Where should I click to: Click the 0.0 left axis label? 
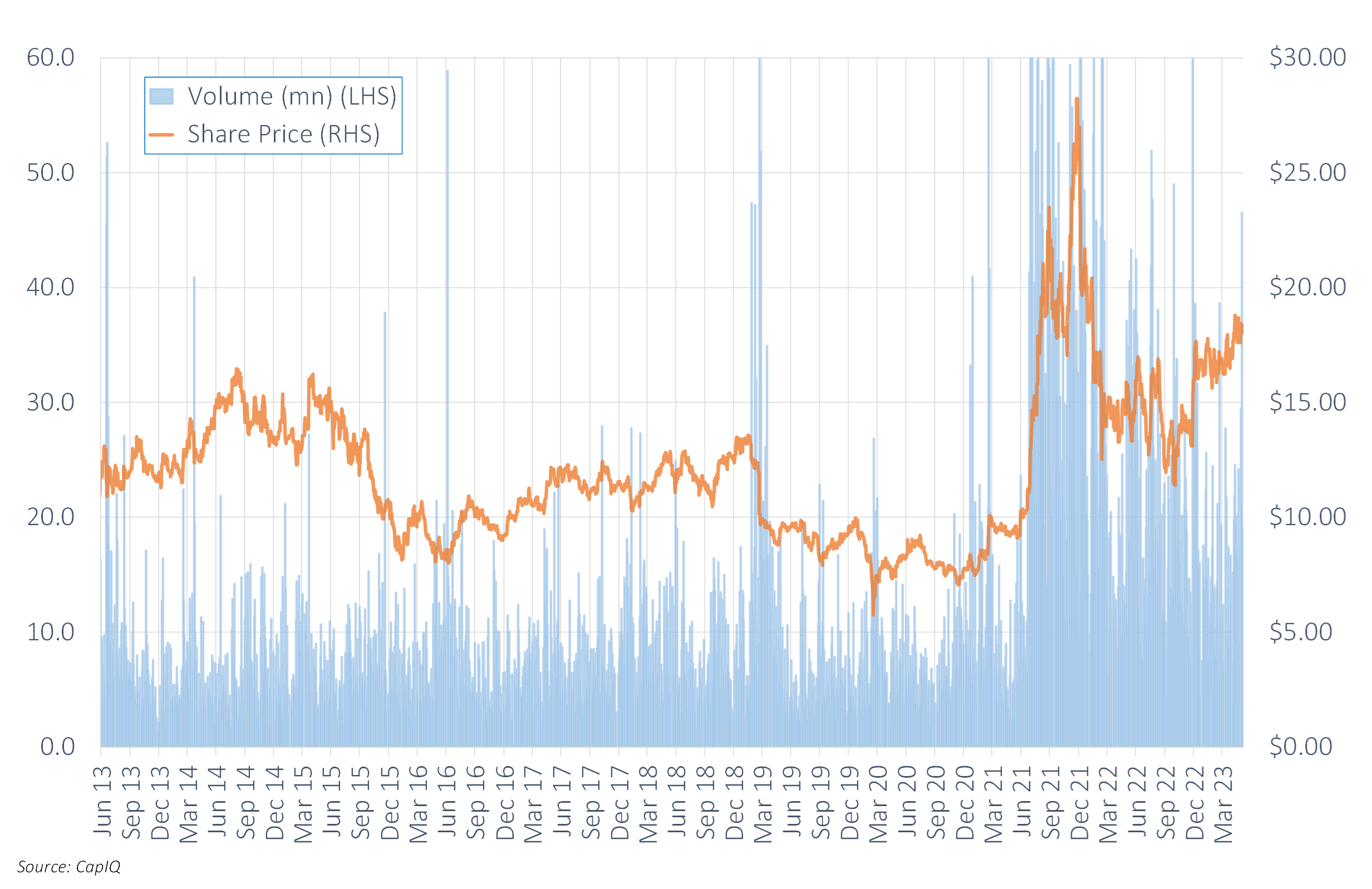coord(57,747)
